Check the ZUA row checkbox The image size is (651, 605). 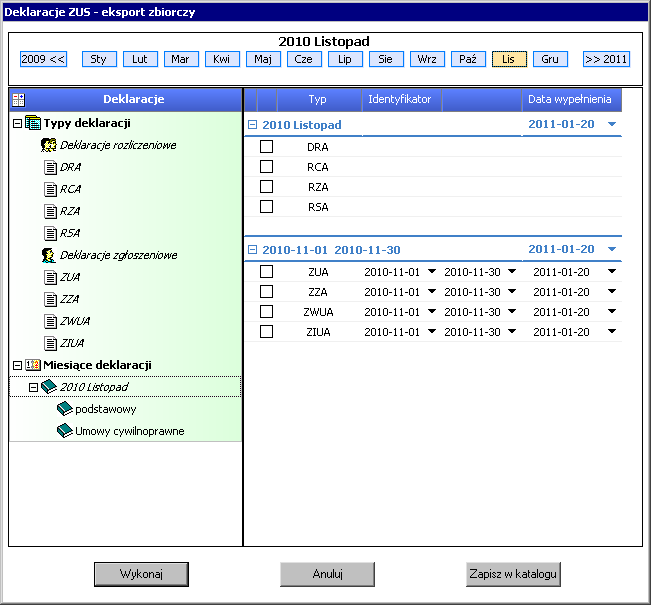(267, 272)
